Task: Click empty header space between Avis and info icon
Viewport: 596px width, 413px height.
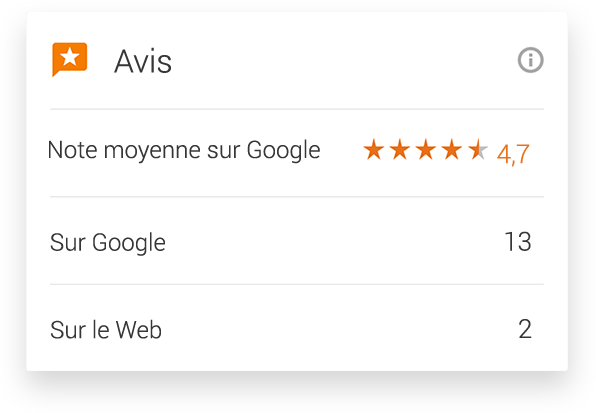Action: coord(344,61)
